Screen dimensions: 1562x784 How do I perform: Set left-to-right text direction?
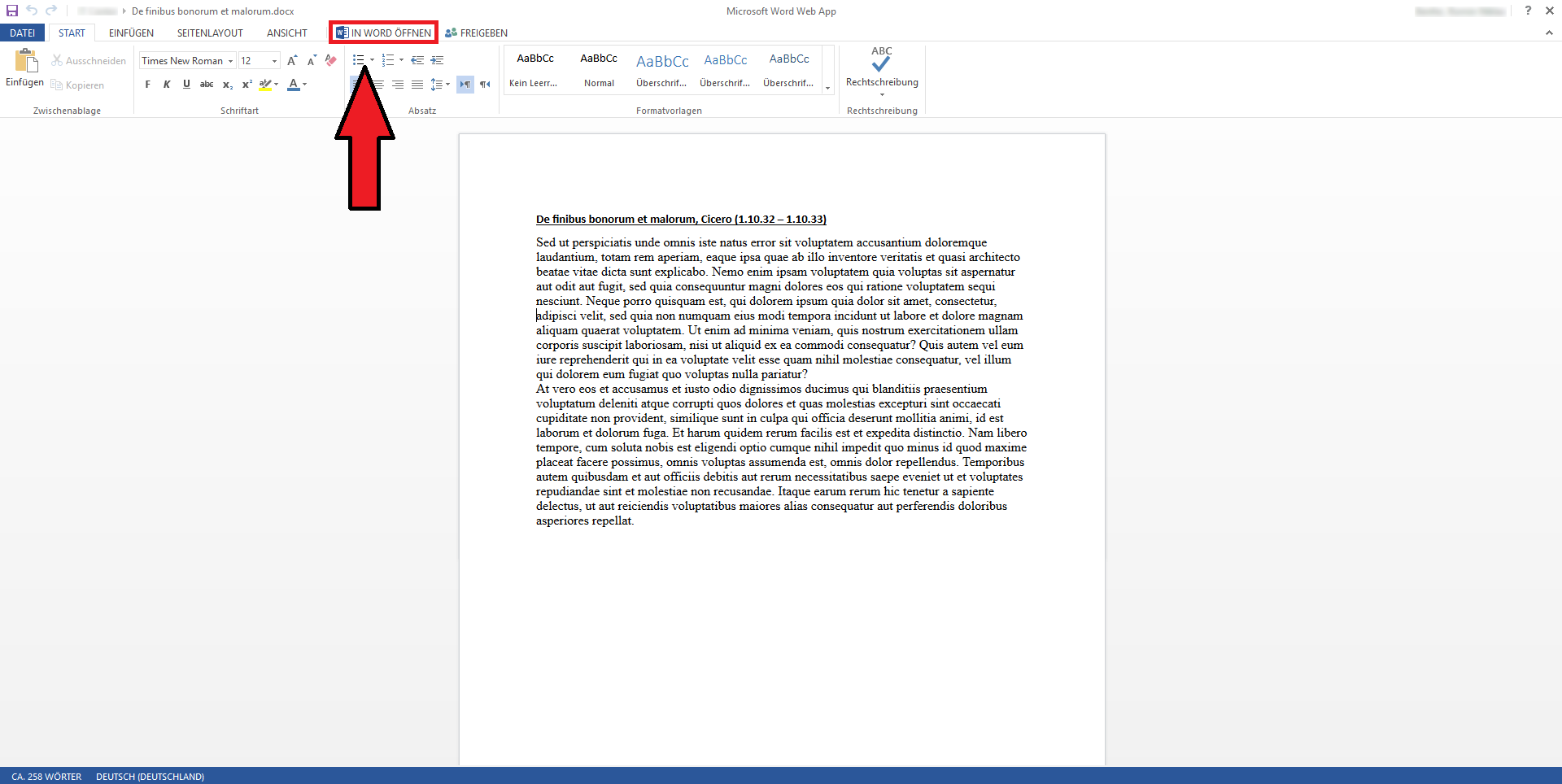[465, 85]
